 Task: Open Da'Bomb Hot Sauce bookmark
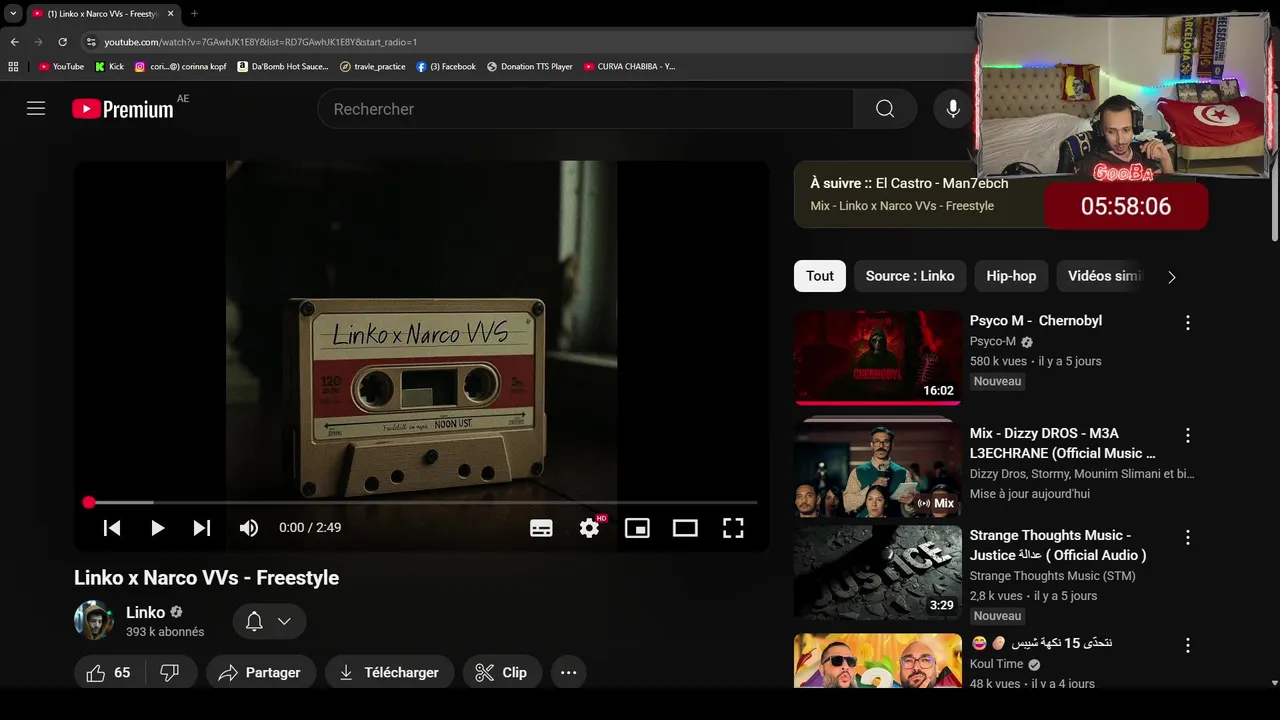(283, 67)
